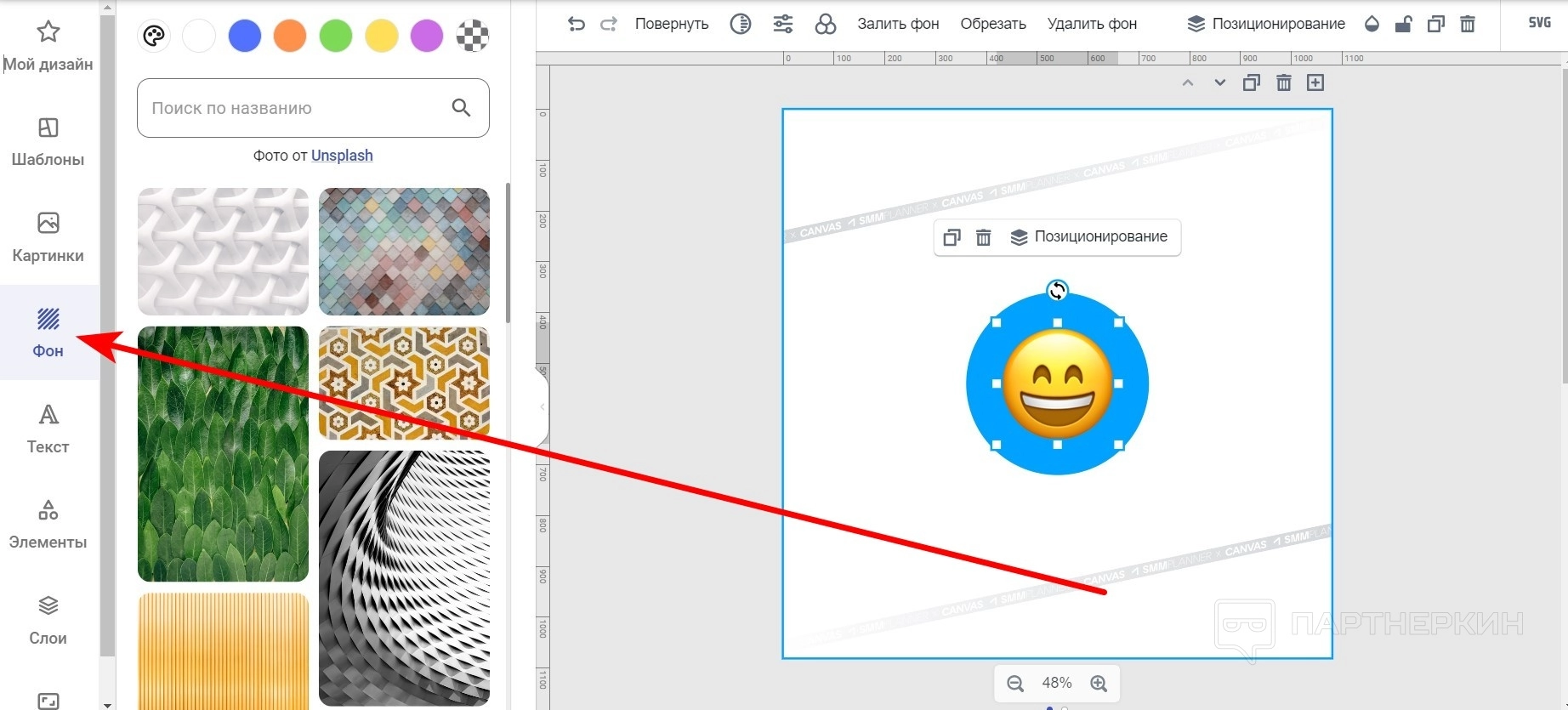1568x710 pixels.
Task: Duplicate the page above the canvas
Action: click(1252, 82)
